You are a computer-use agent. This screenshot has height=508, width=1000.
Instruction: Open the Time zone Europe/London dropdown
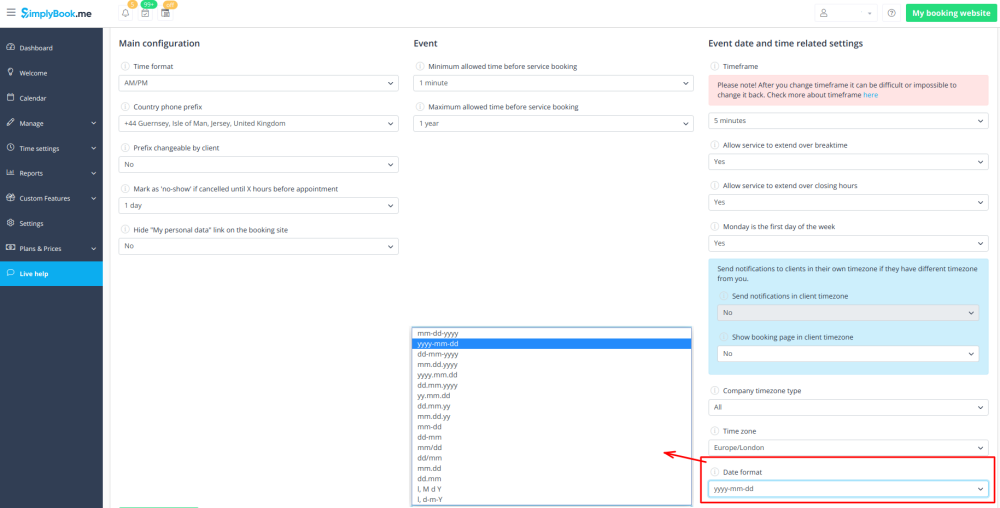pos(848,448)
